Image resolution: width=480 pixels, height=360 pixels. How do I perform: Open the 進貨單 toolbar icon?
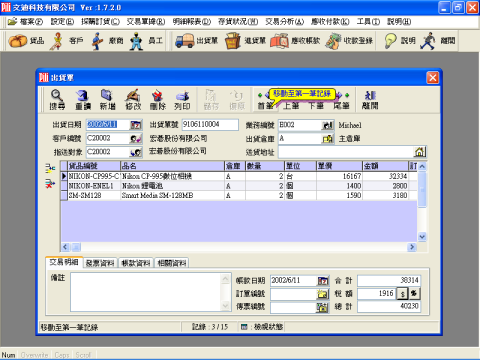(x=245, y=41)
